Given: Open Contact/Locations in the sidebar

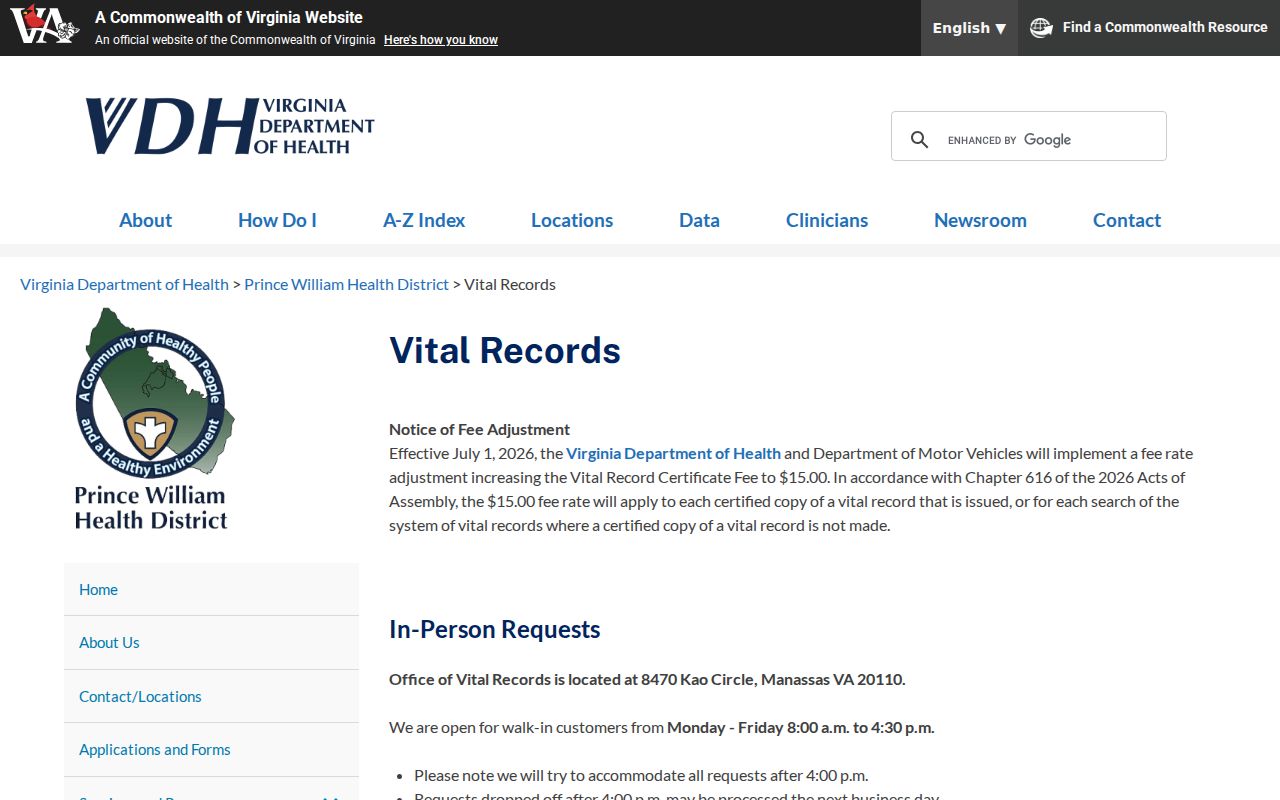Looking at the screenshot, I should (x=211, y=696).
